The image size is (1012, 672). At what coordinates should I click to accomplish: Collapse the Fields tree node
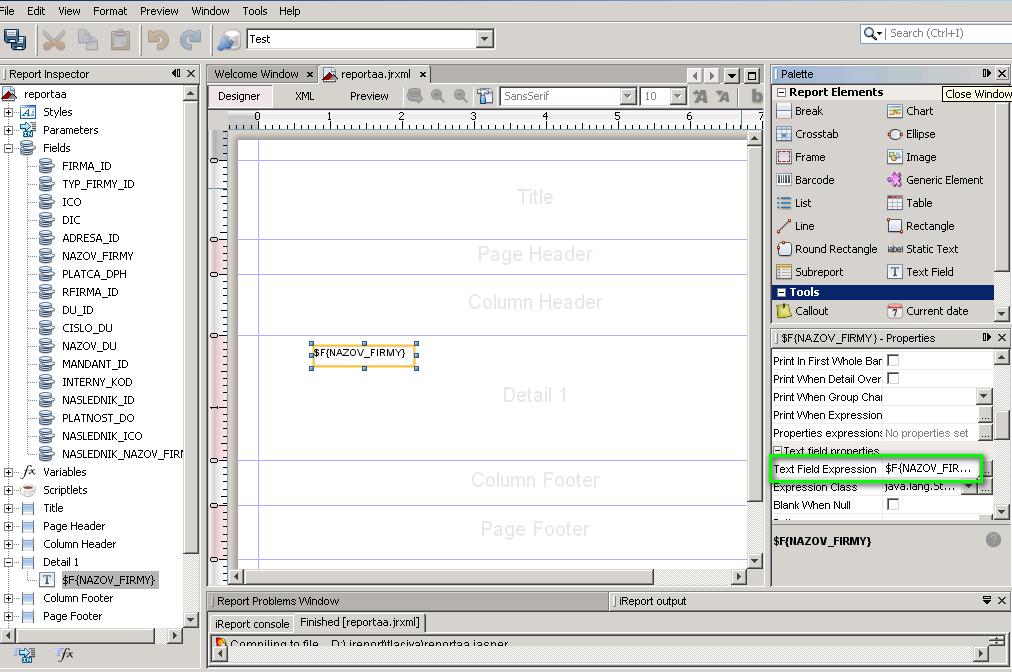(8, 148)
